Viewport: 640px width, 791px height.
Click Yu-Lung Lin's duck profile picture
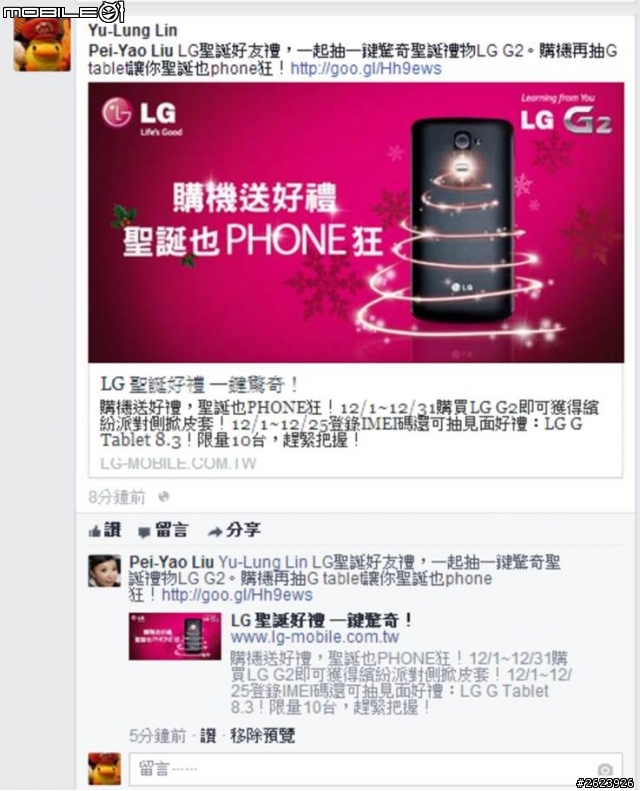[x=42, y=45]
